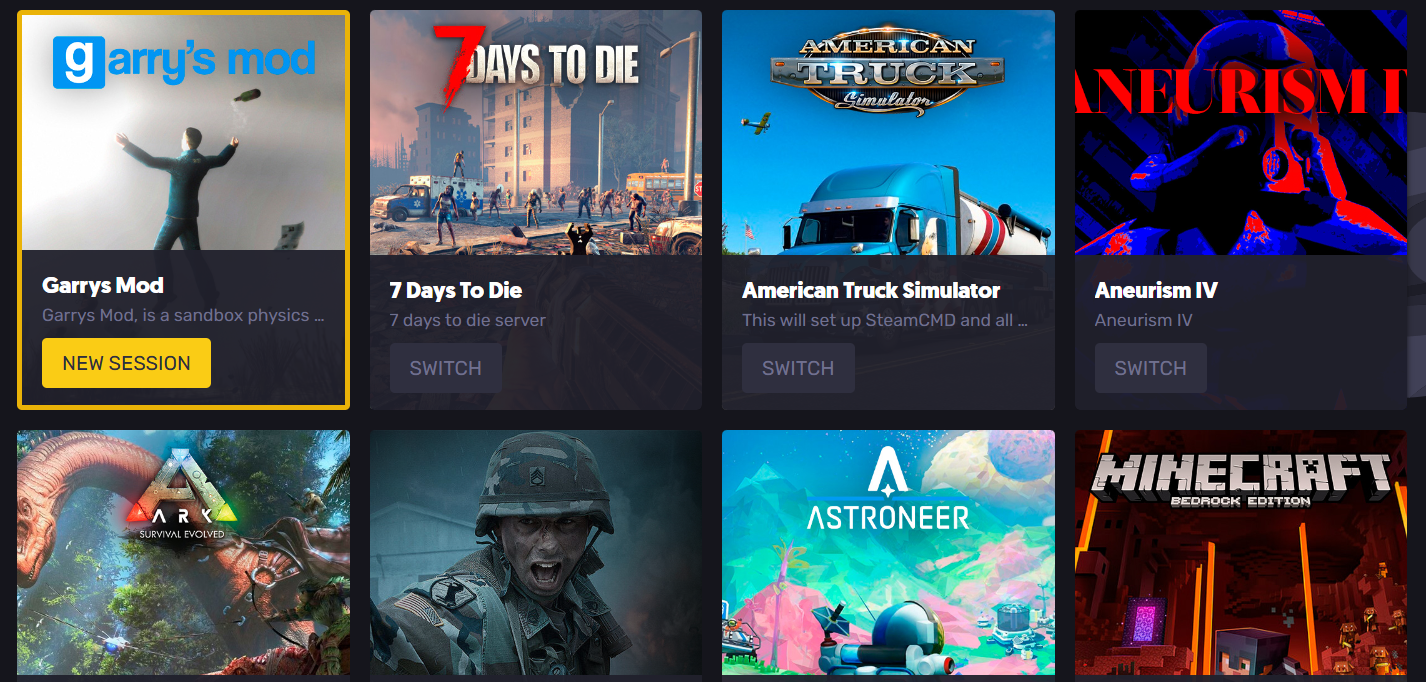Select the Minecraft Bedrock Edition card

(x=1241, y=556)
